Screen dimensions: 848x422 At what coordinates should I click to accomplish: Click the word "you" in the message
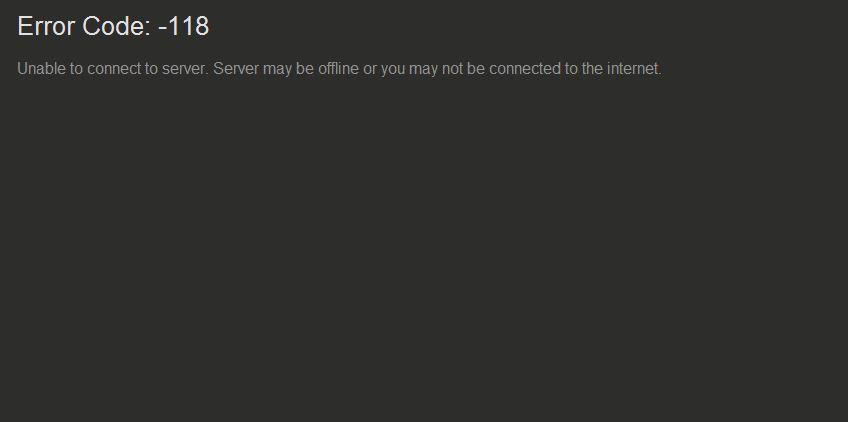(393, 69)
